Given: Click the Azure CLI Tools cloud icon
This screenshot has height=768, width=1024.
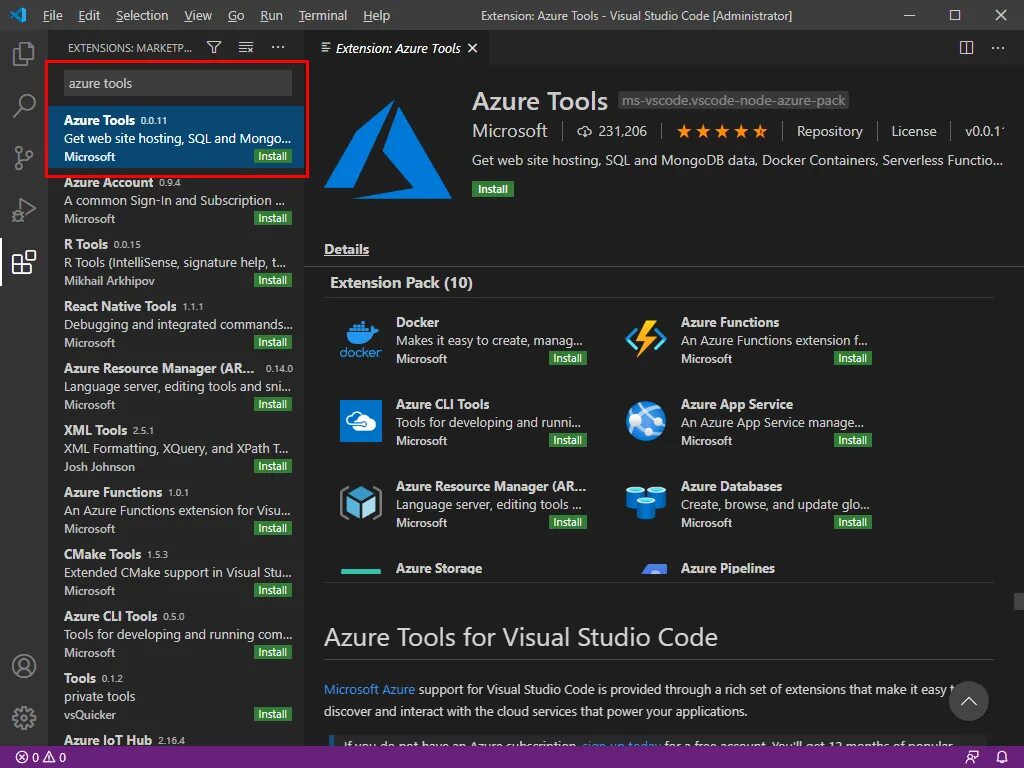Looking at the screenshot, I should [x=360, y=421].
